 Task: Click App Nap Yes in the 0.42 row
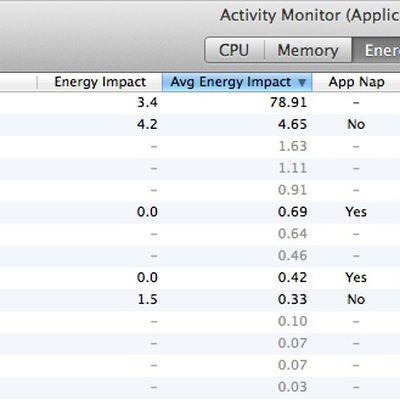point(356,278)
